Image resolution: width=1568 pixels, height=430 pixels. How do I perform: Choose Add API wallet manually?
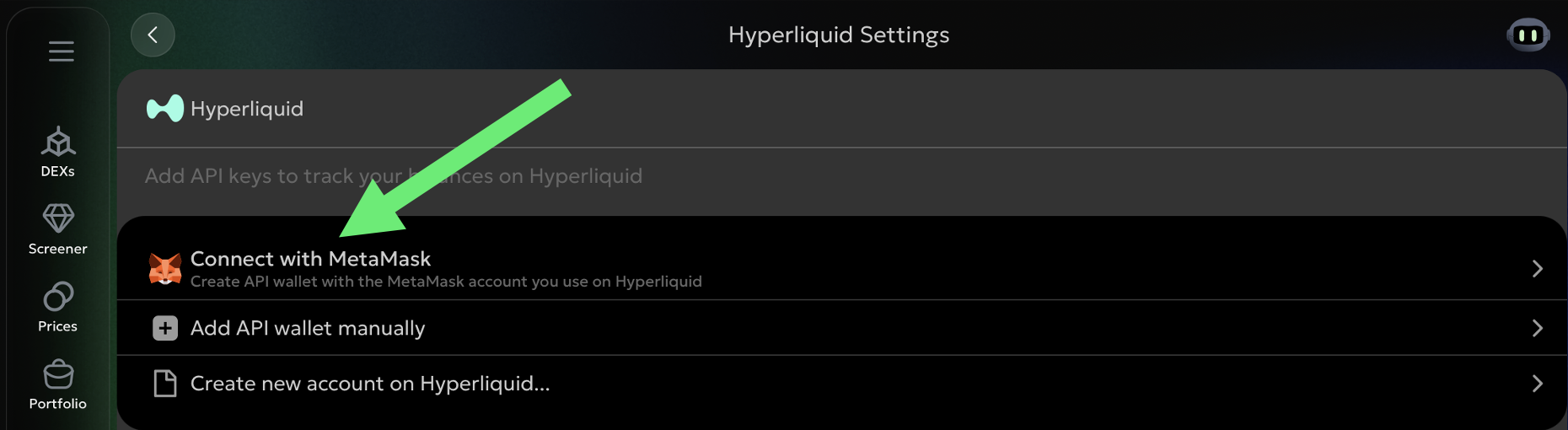pyautogui.click(x=308, y=328)
